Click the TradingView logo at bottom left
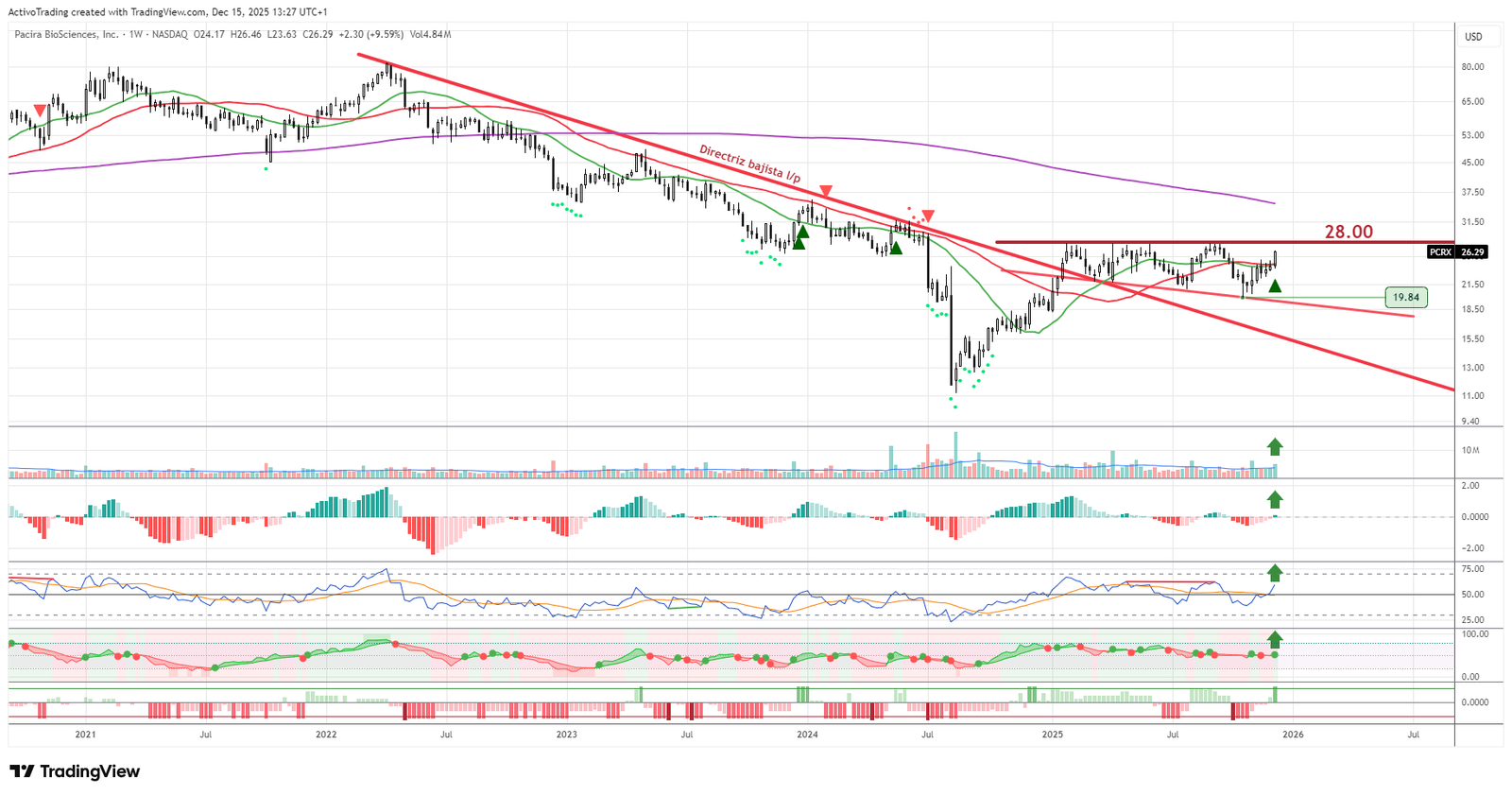Image resolution: width=1512 pixels, height=796 pixels. [x=76, y=771]
